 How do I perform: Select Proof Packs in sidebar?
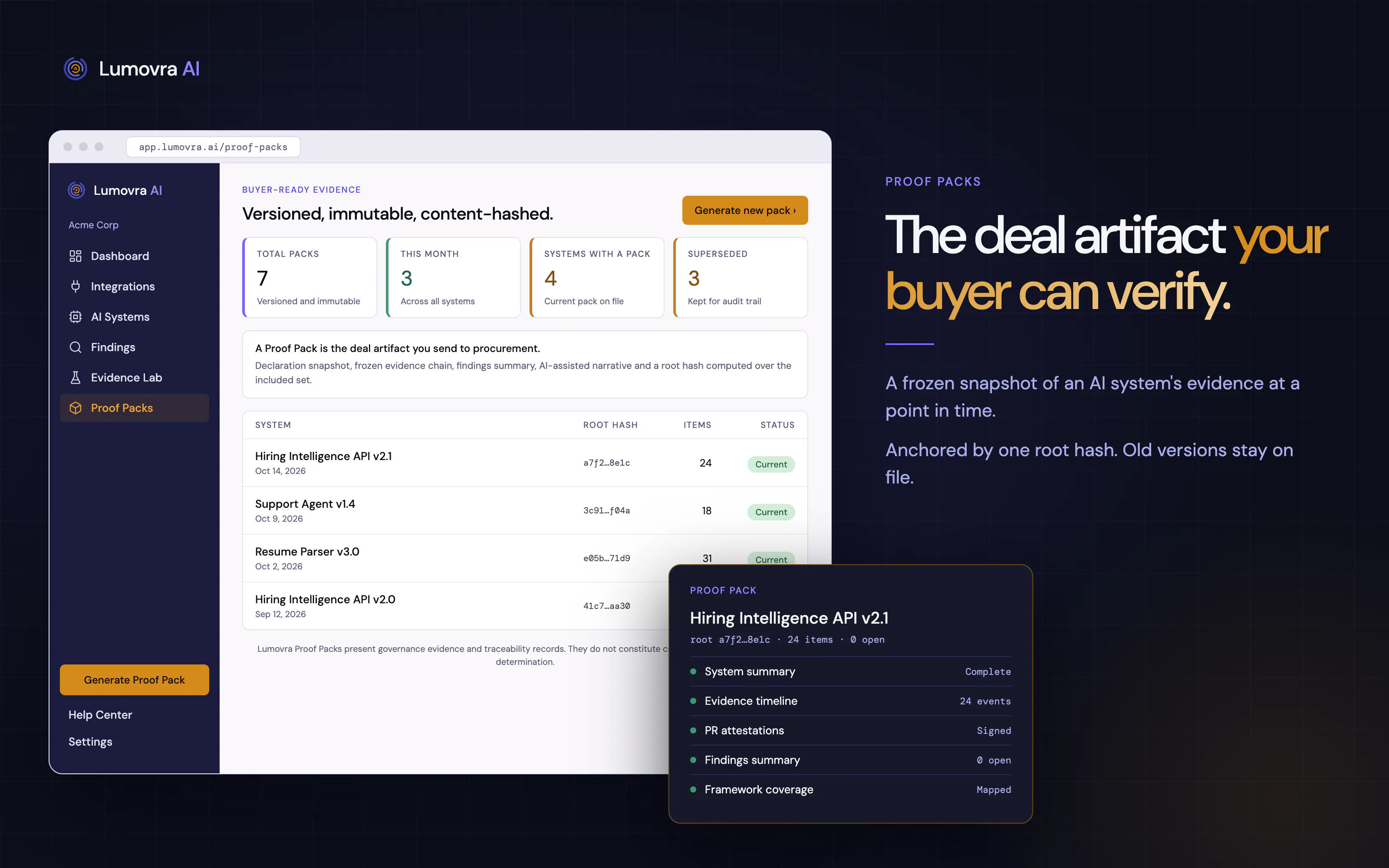coord(134,408)
